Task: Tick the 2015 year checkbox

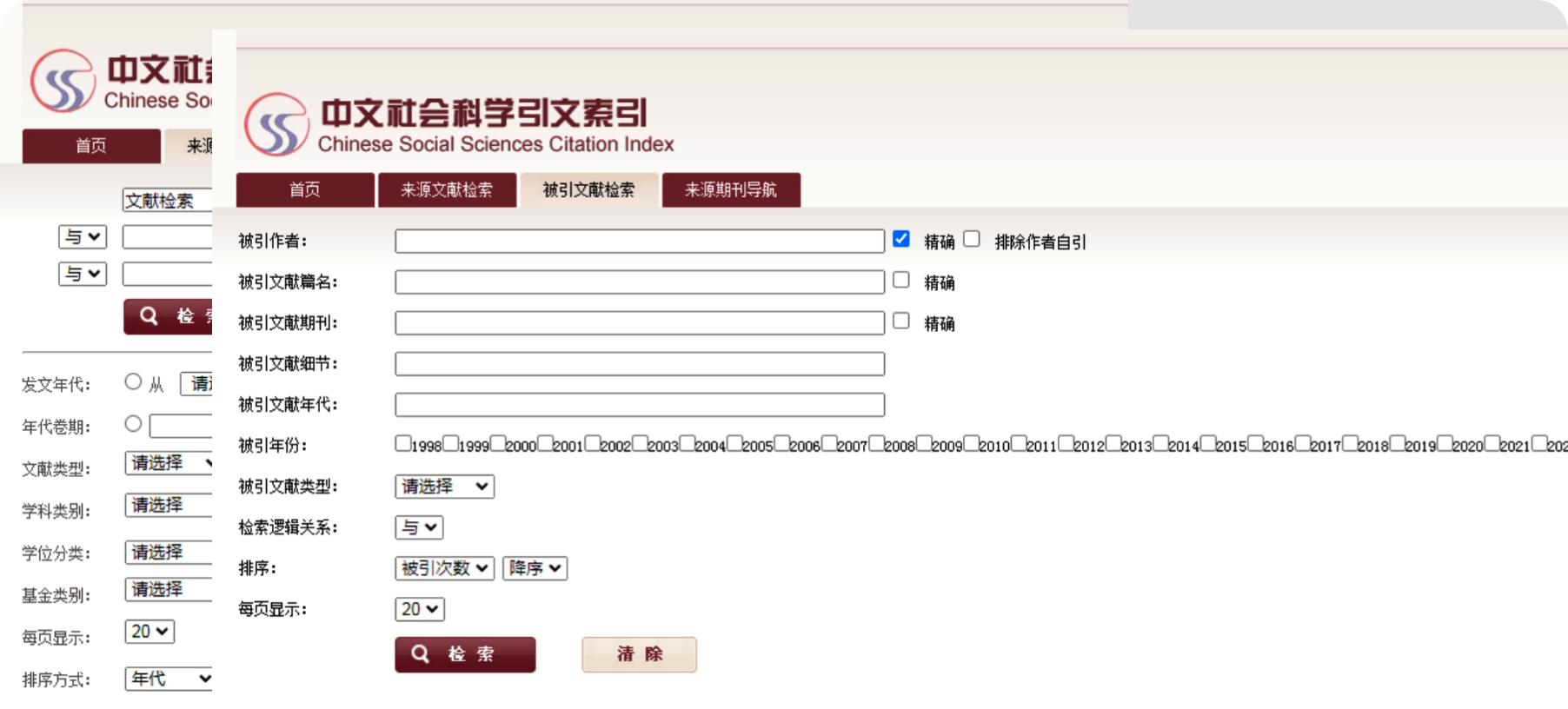Action: (1207, 443)
